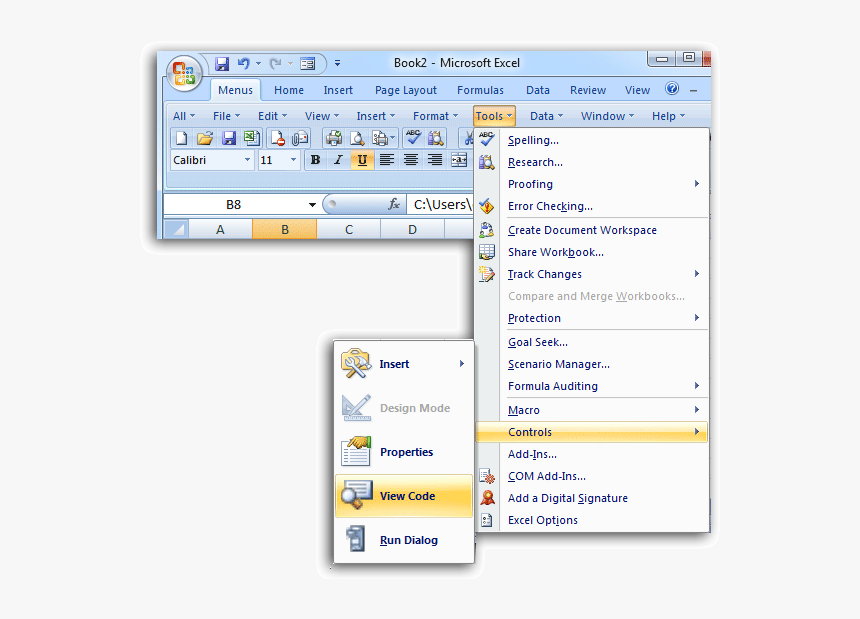Click the Save icon in classic toolbar

pos(228,138)
